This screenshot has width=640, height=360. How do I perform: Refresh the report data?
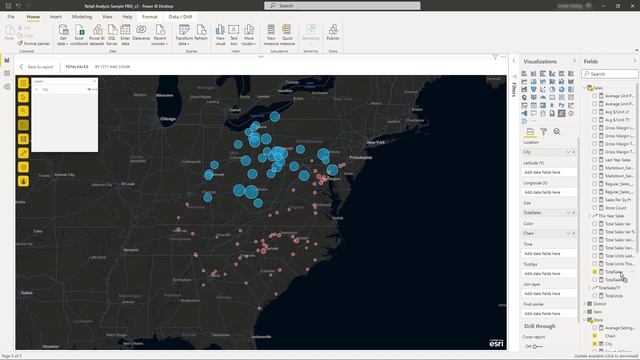201,33
